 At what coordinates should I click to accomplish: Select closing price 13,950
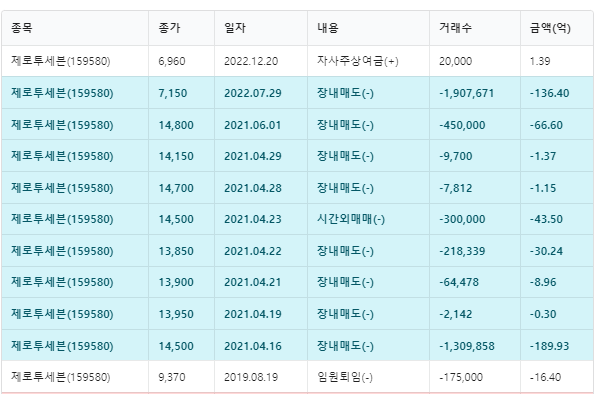[176, 315]
